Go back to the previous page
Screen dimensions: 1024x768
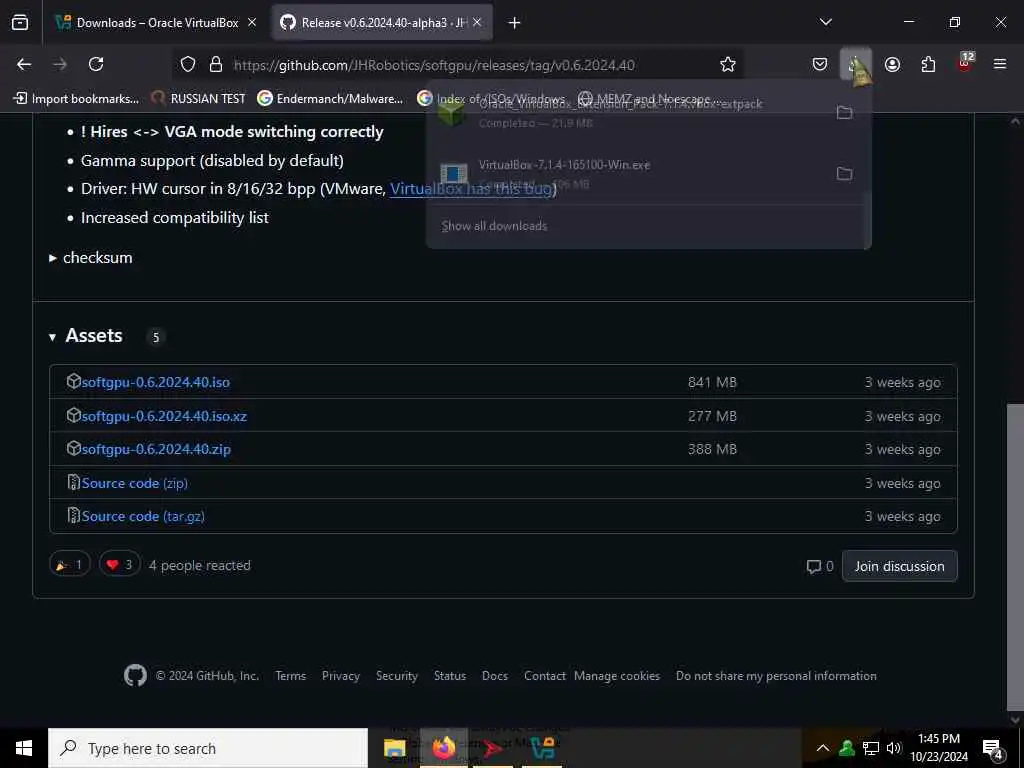pyautogui.click(x=24, y=64)
